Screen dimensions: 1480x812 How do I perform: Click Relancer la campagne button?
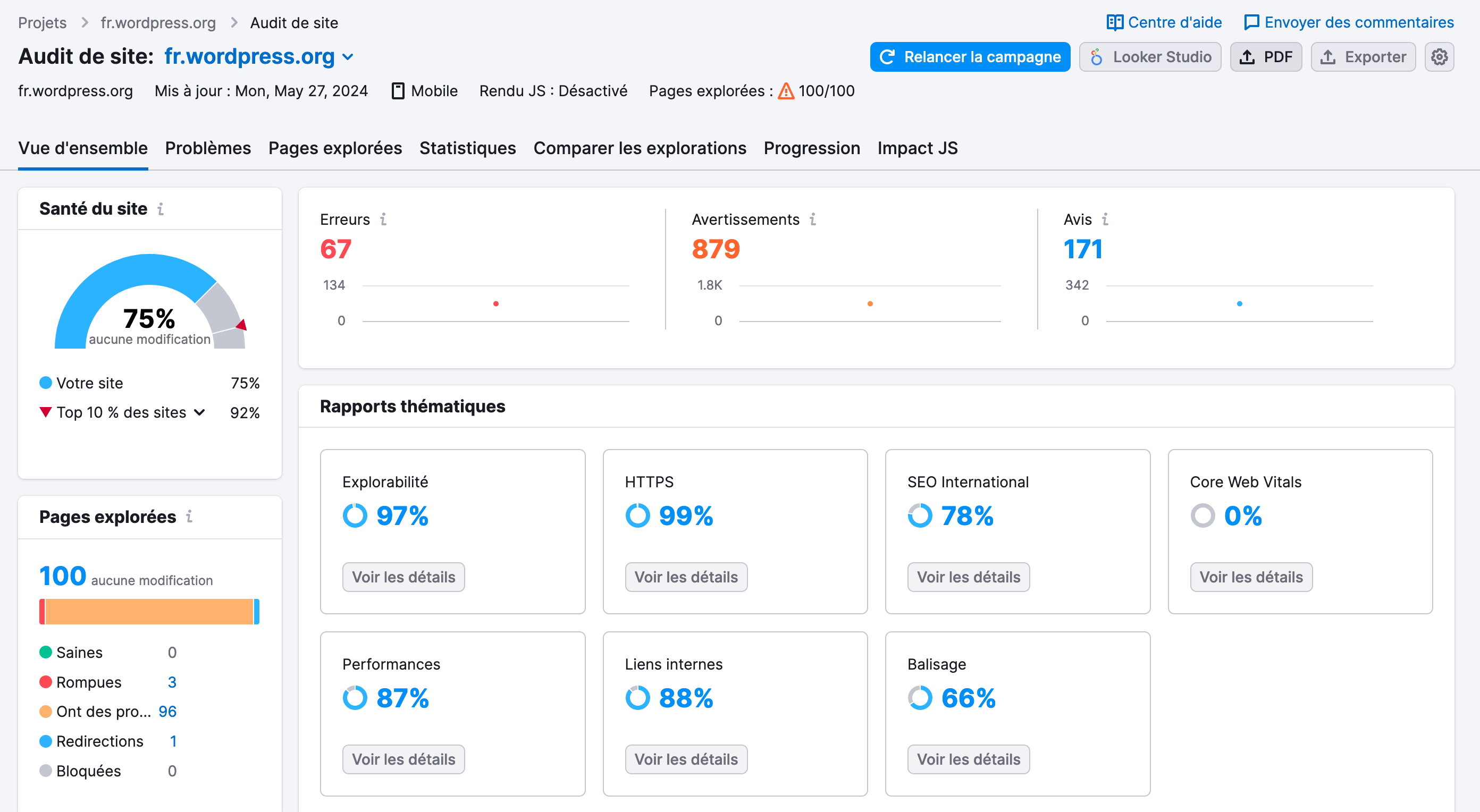(x=970, y=57)
